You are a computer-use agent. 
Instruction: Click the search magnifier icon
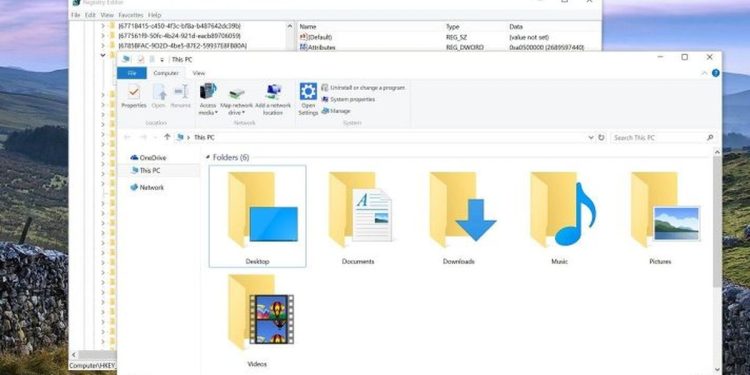[x=710, y=138]
